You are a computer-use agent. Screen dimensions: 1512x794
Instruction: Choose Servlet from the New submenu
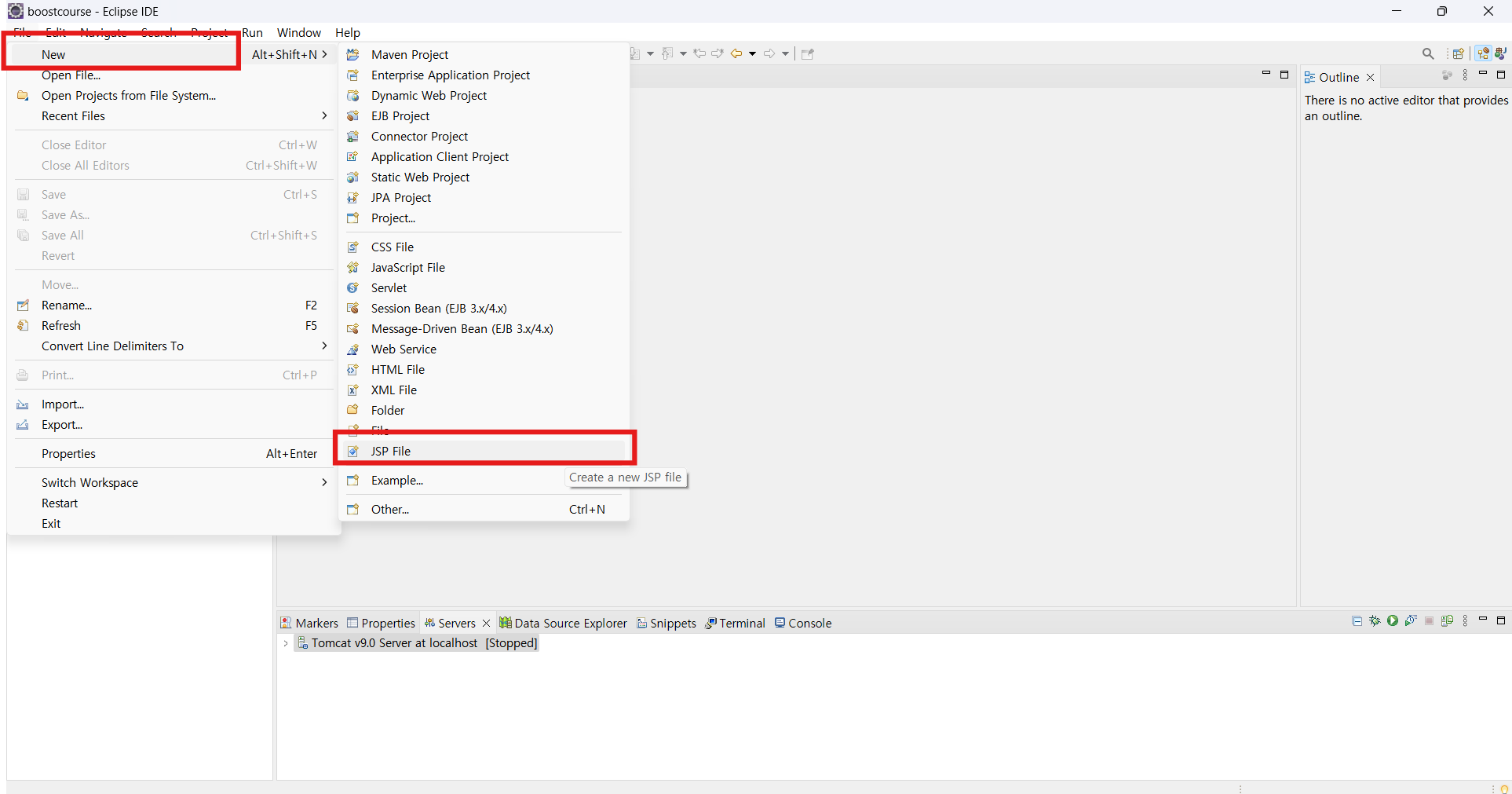click(484, 288)
